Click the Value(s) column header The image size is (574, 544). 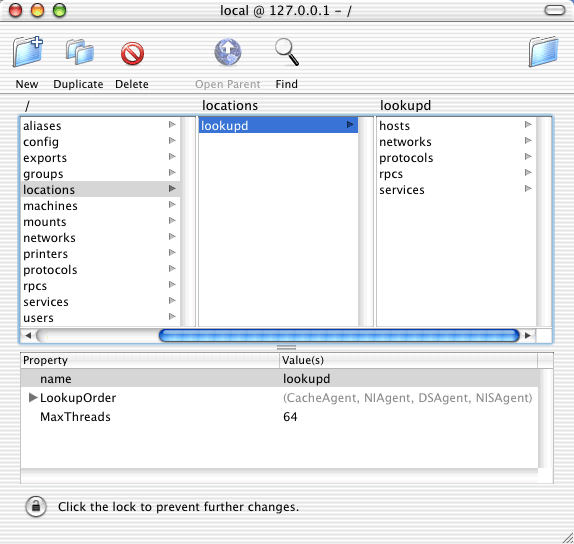(x=409, y=360)
